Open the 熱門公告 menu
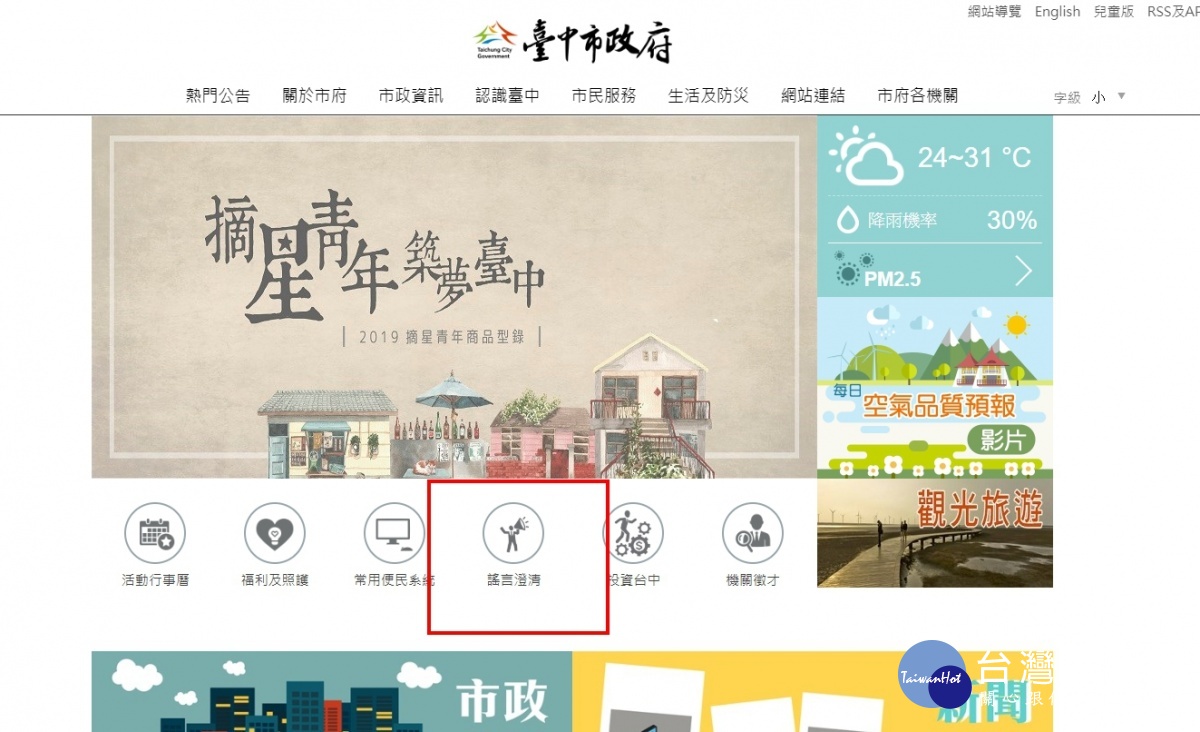This screenshot has width=1200, height=732. [218, 96]
